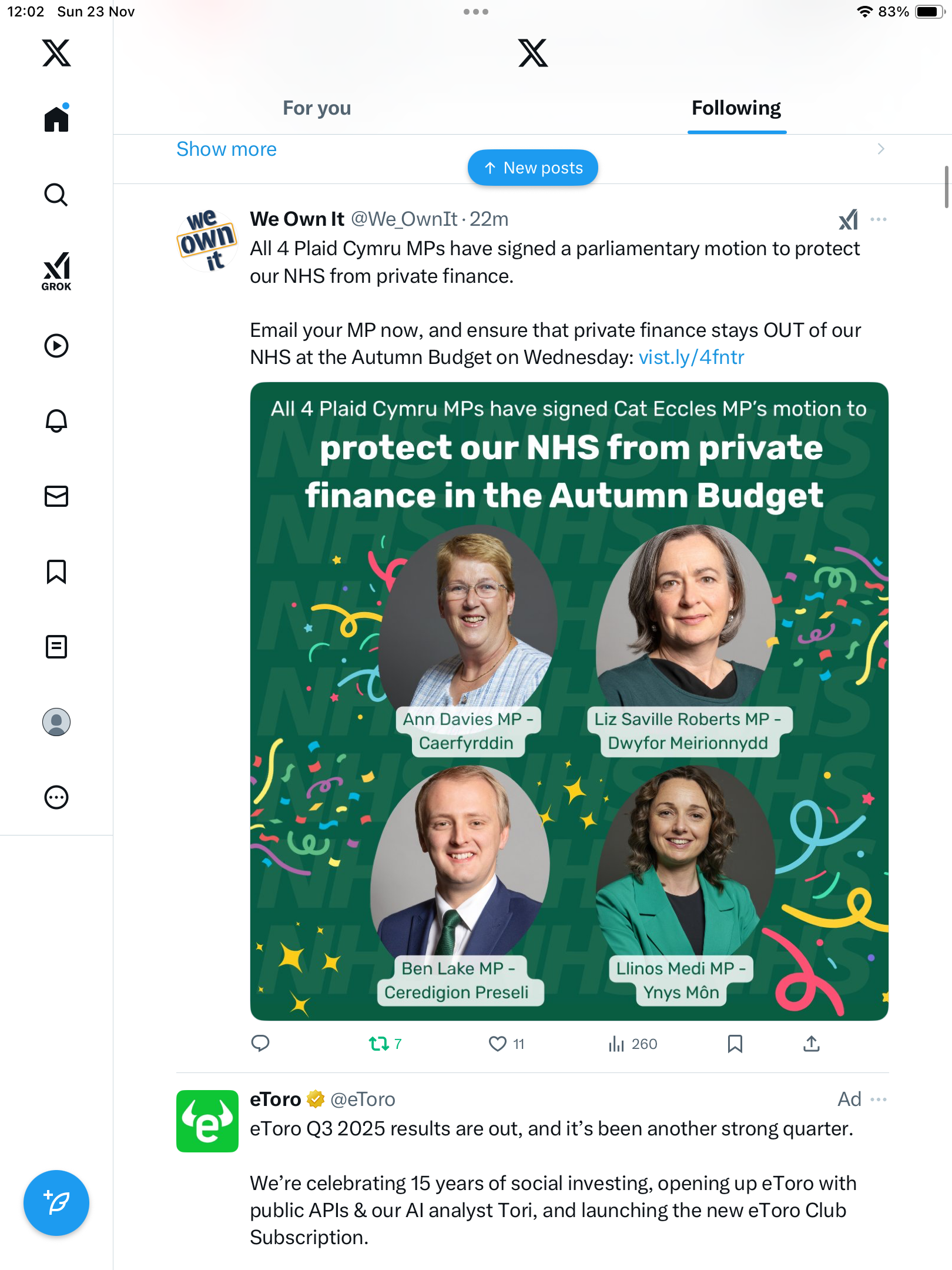Select the Following tab
952x1270 pixels.
click(736, 108)
